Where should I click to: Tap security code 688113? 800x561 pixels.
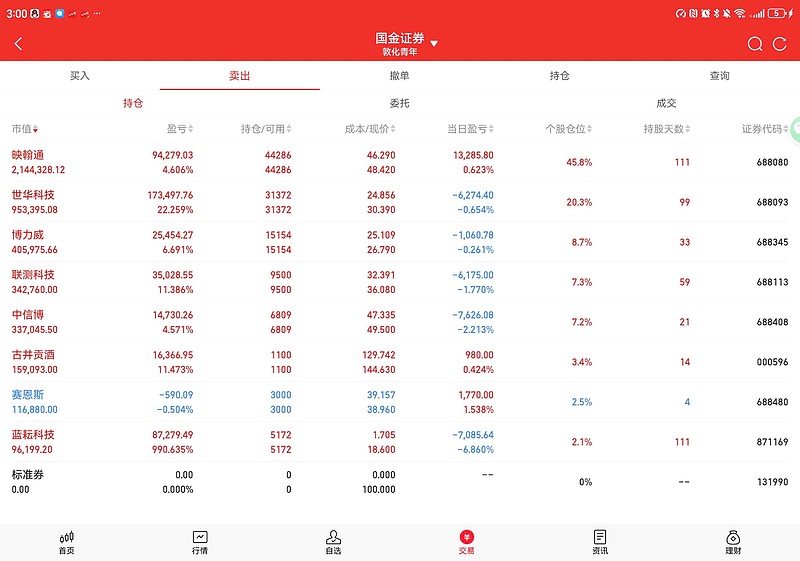(772, 282)
